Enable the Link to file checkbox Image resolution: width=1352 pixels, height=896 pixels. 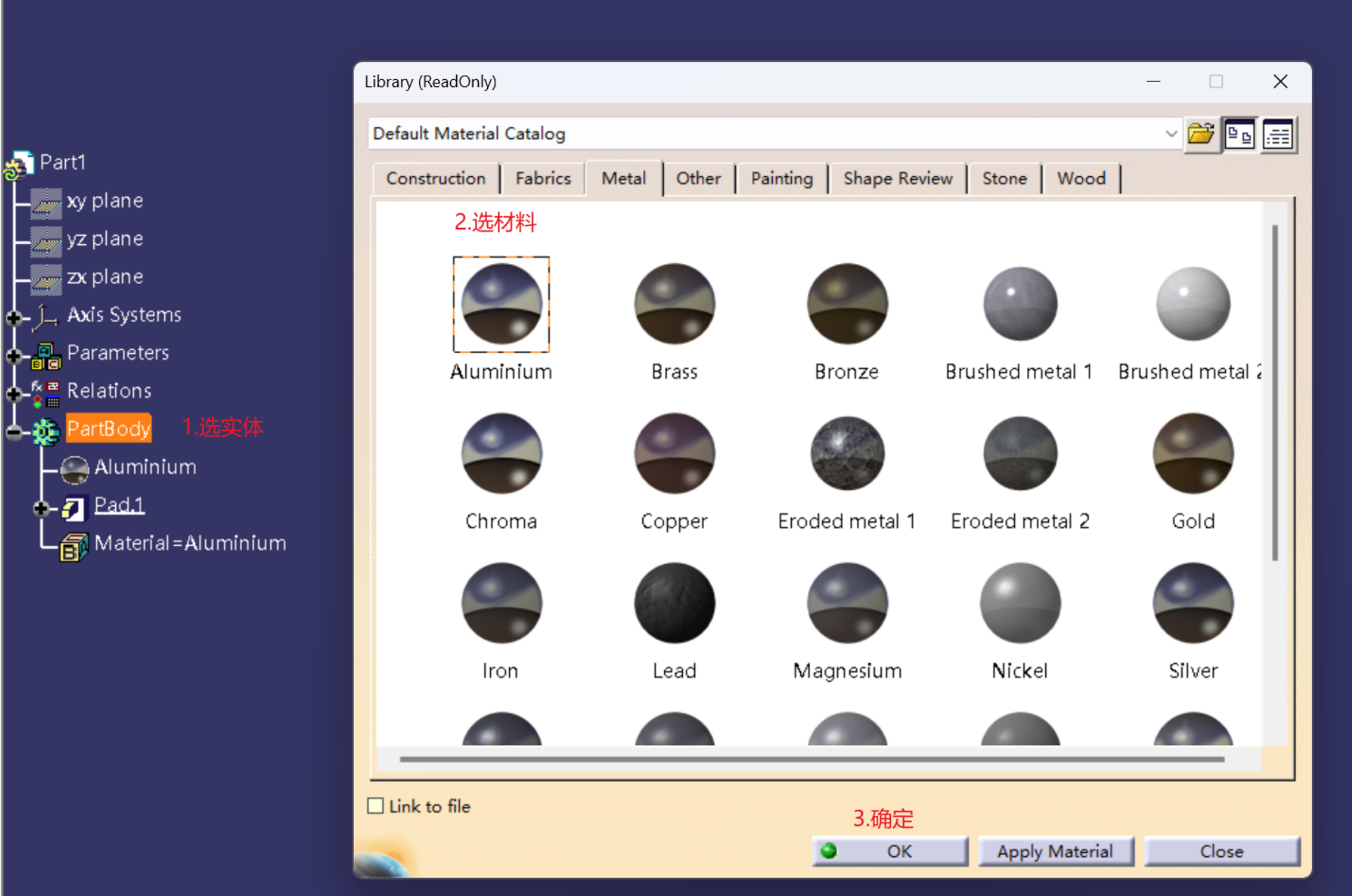(x=376, y=805)
